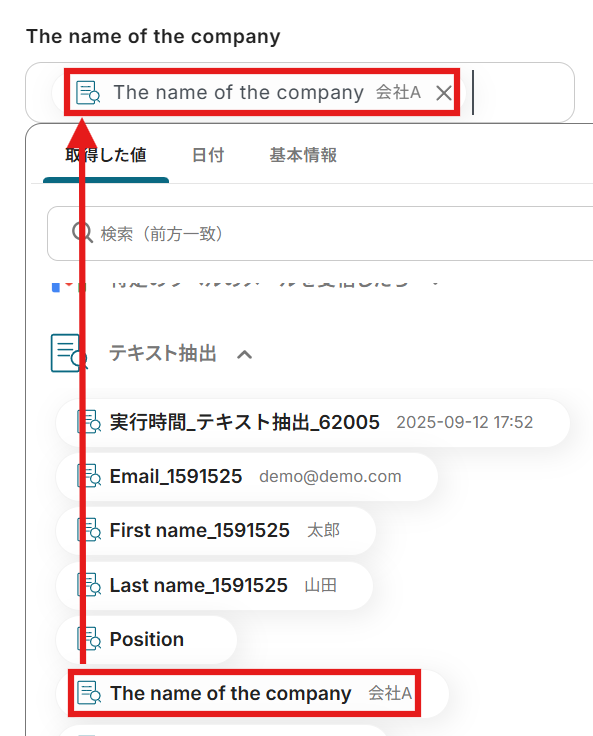Collapse the テキスト抽出 section chevron
The height and width of the screenshot is (736, 593).
coord(244,354)
